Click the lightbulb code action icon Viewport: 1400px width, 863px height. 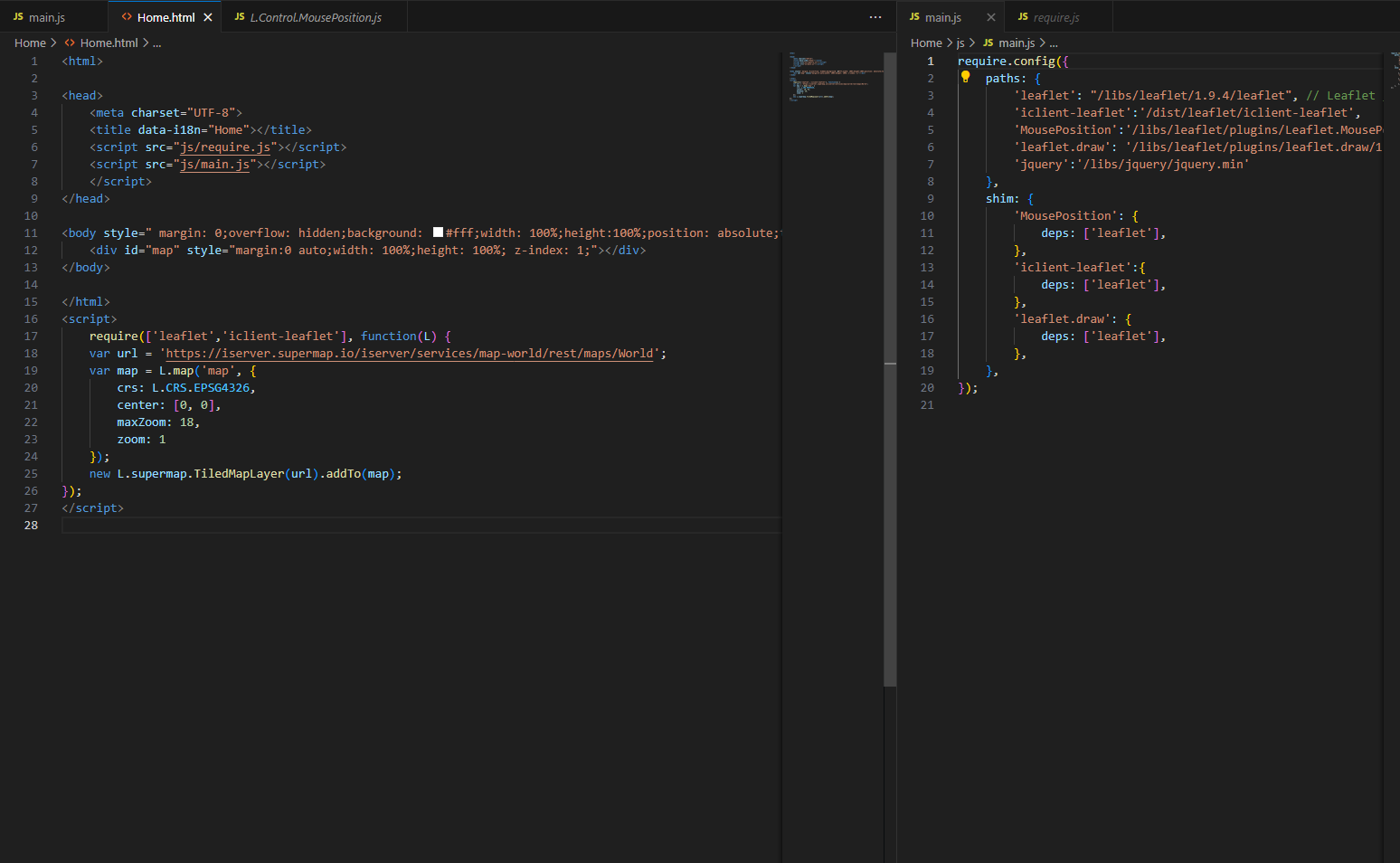[965, 77]
